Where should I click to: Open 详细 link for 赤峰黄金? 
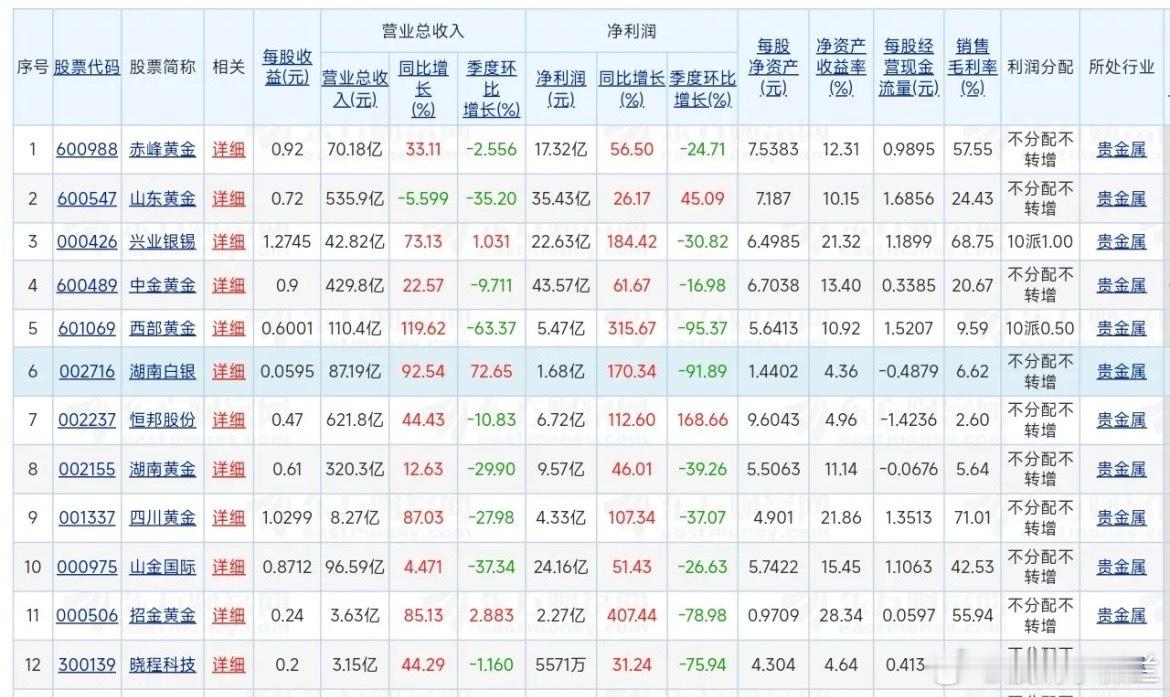coord(228,149)
